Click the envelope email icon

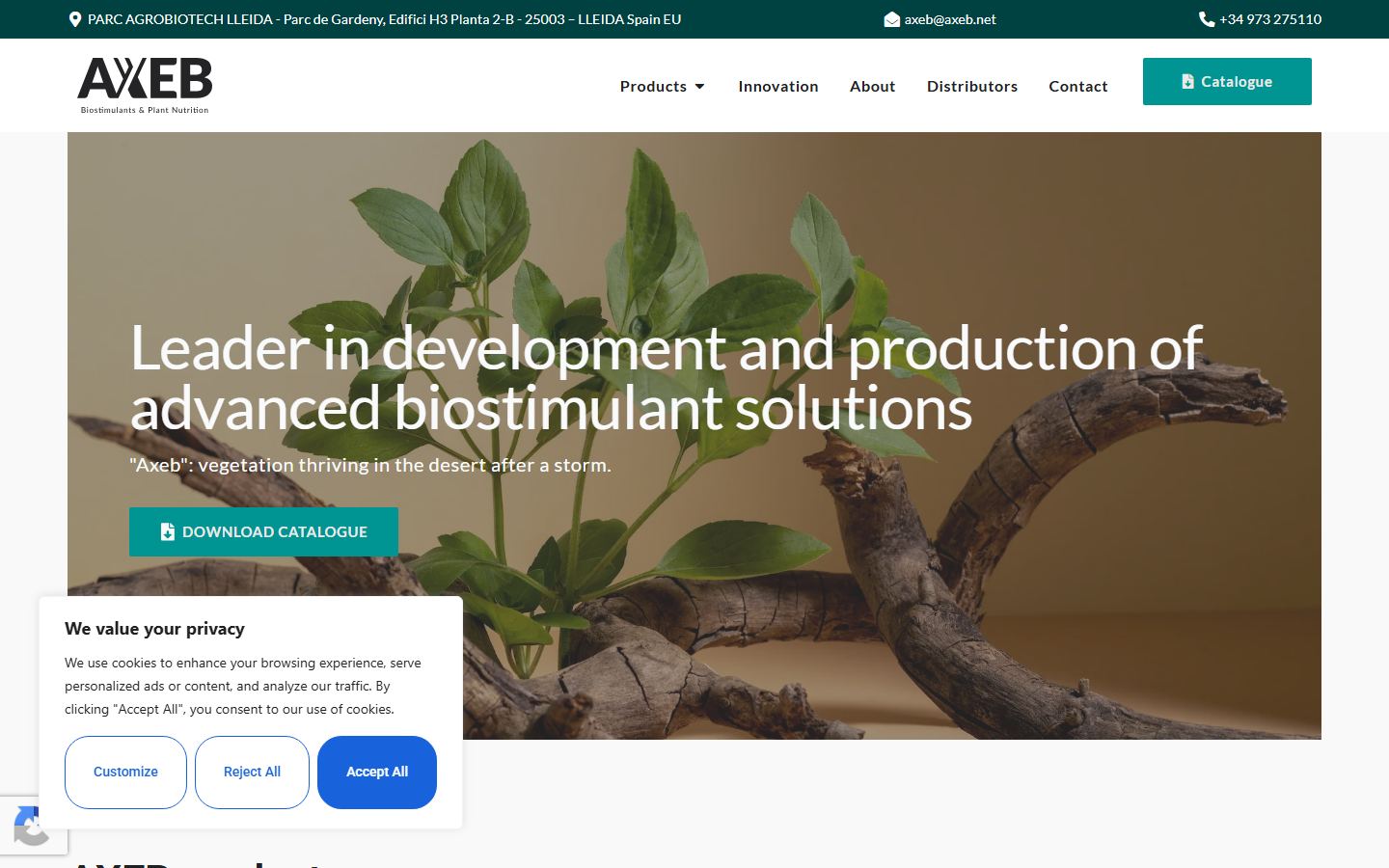[x=892, y=19]
